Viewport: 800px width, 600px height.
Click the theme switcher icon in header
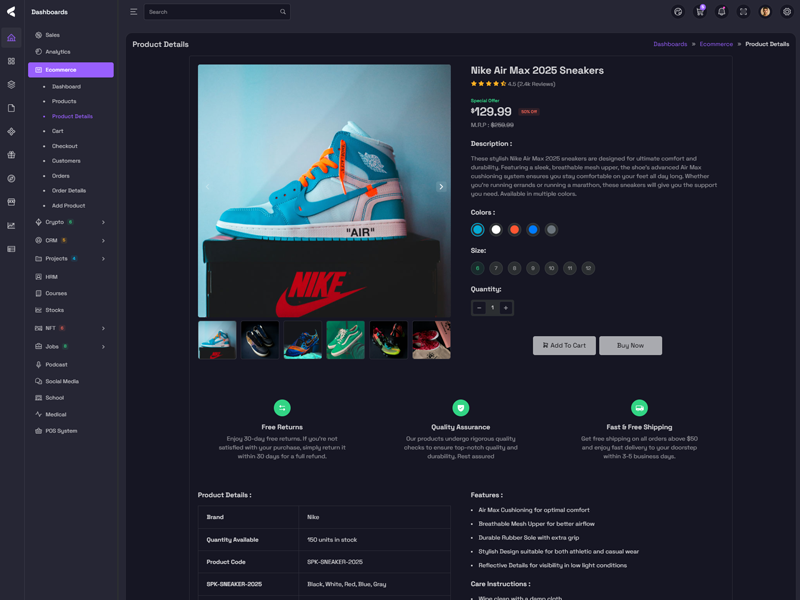pos(678,12)
